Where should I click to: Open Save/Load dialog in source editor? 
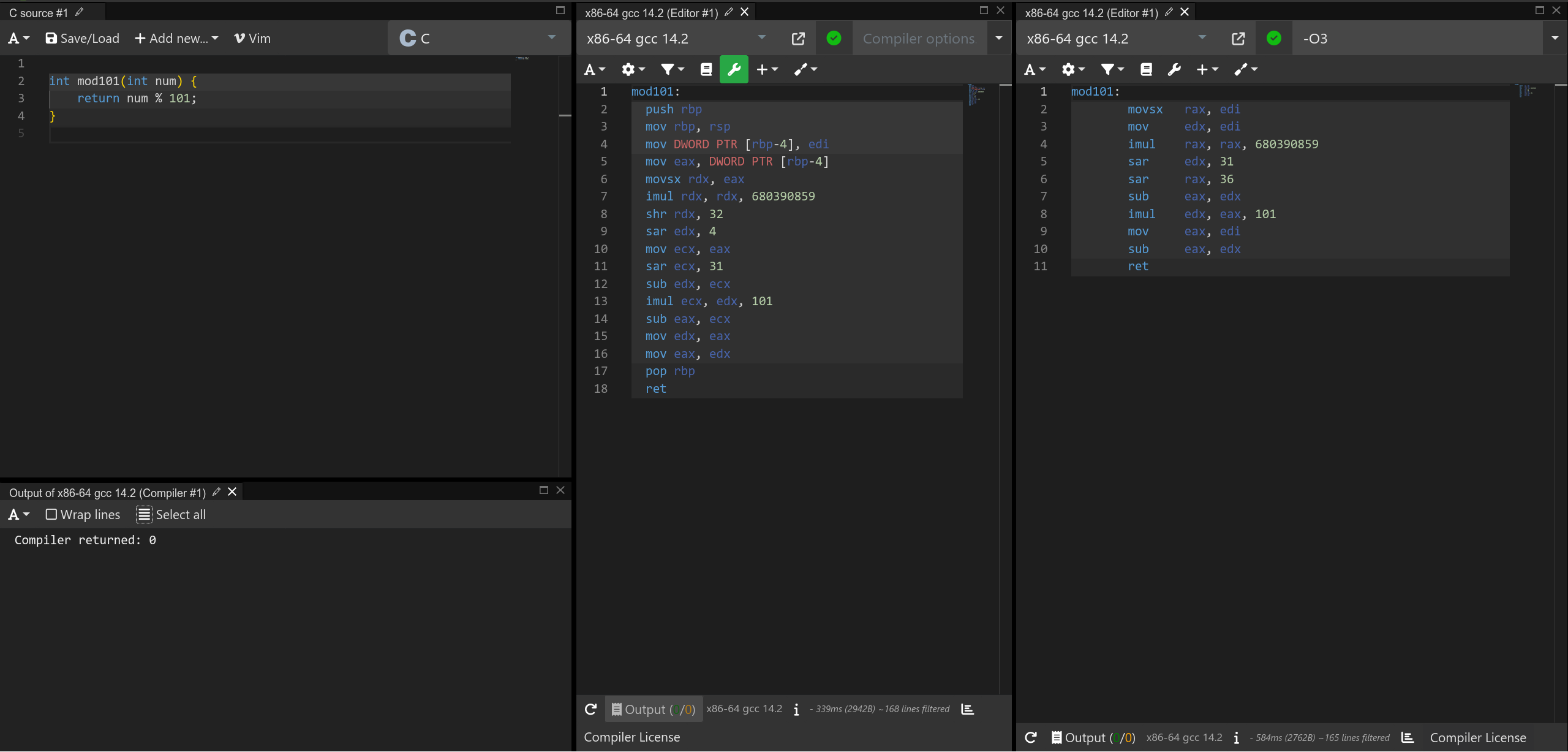click(x=83, y=39)
